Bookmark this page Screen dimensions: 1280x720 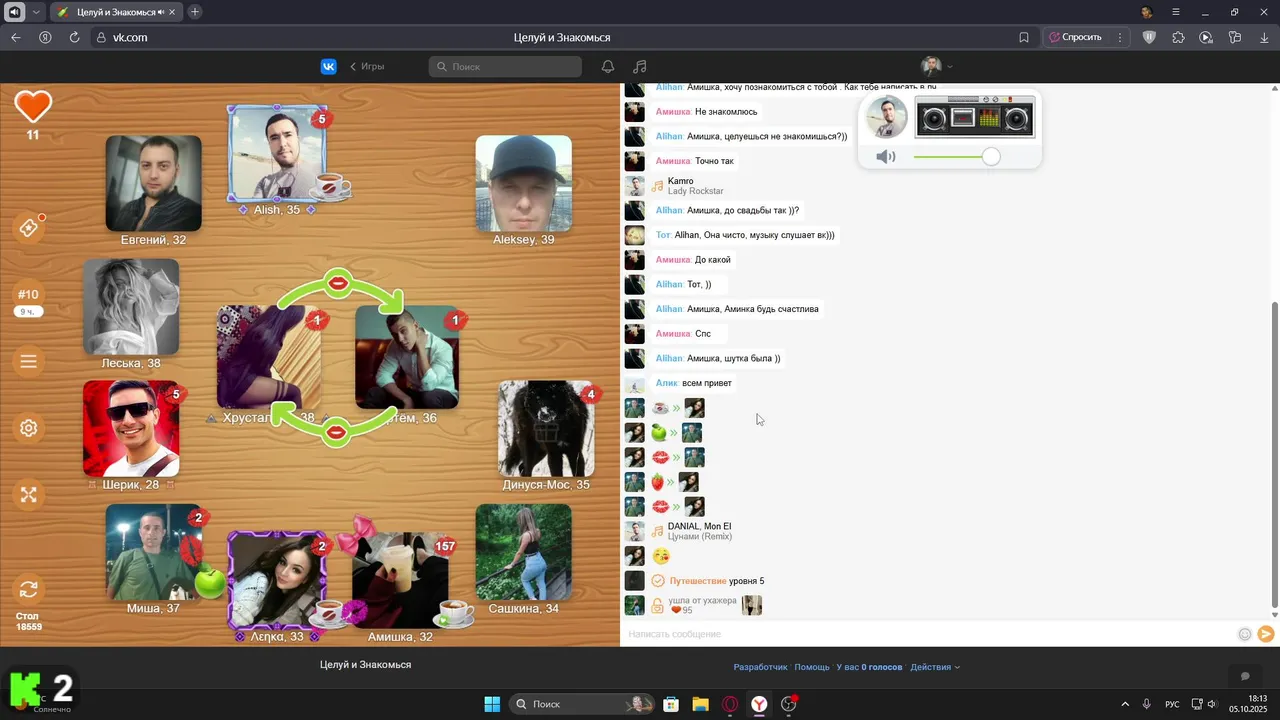tap(1024, 37)
